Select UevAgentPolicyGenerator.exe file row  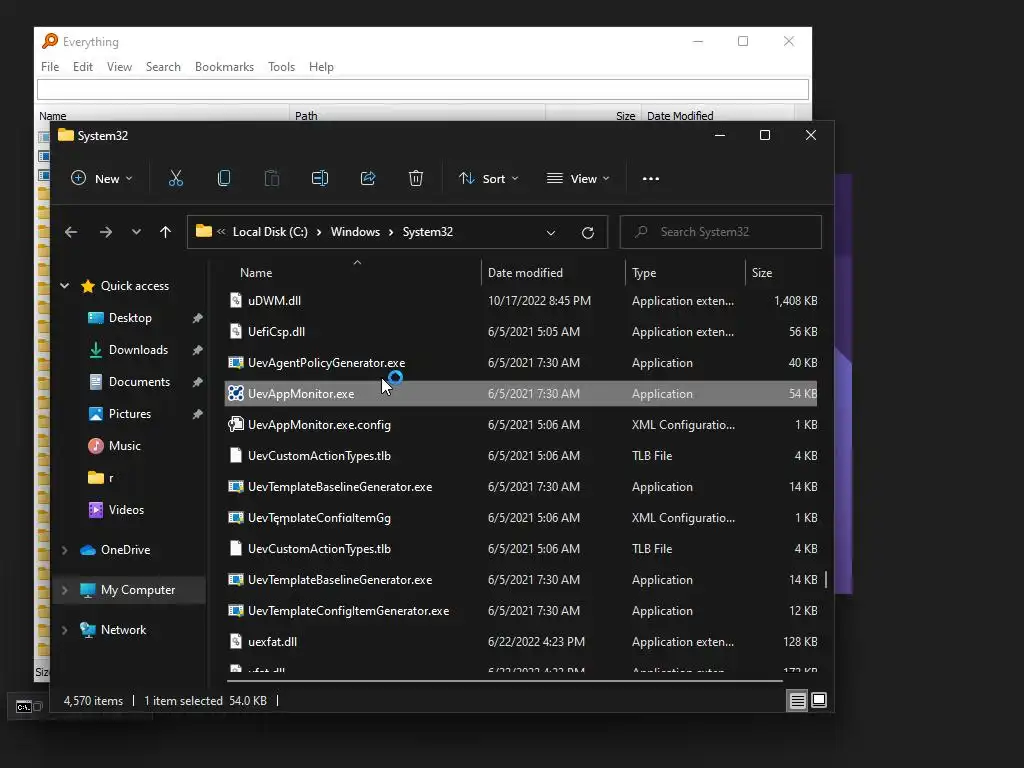[520, 362]
